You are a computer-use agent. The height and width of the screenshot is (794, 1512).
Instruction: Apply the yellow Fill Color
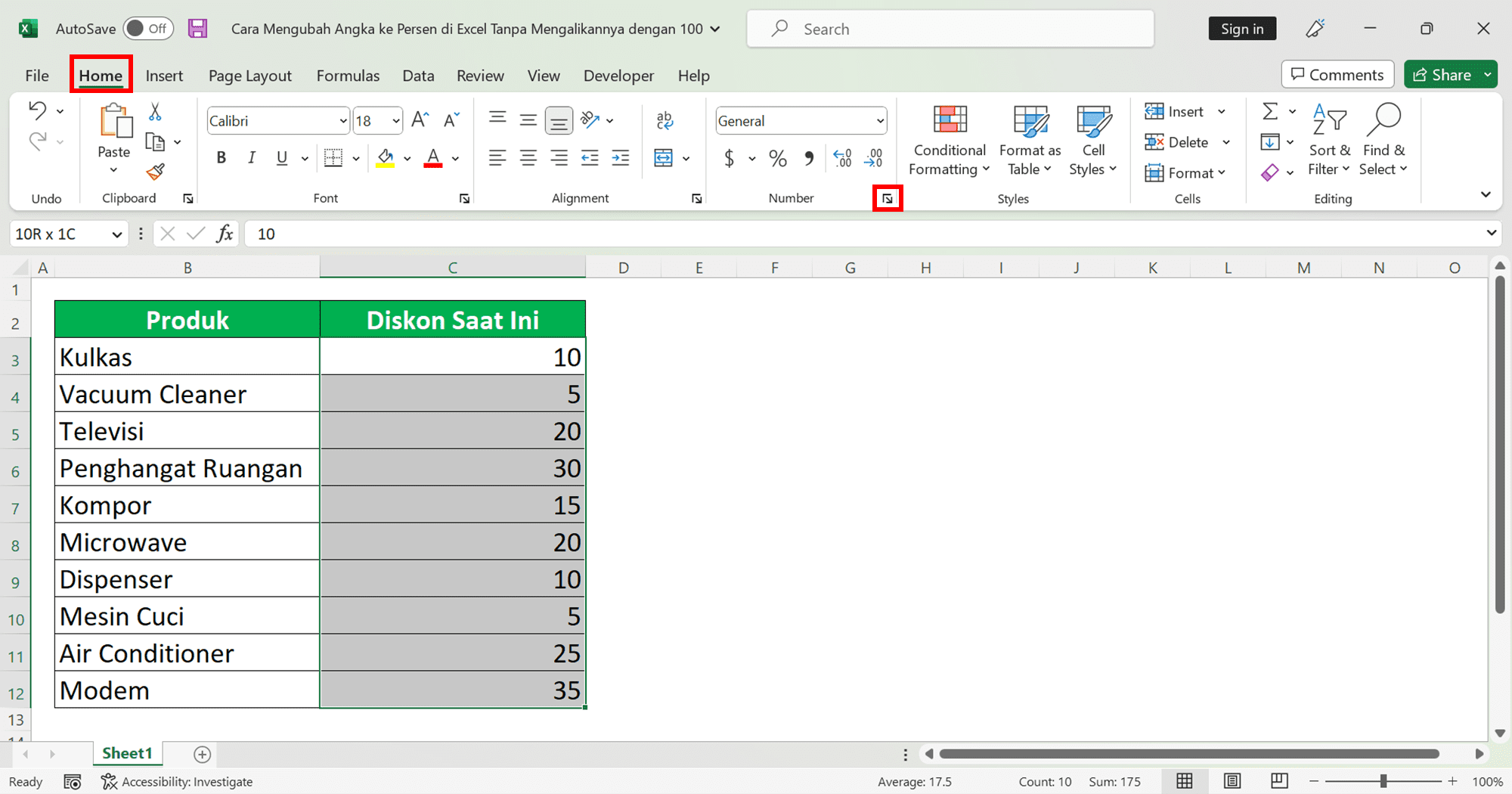(386, 158)
